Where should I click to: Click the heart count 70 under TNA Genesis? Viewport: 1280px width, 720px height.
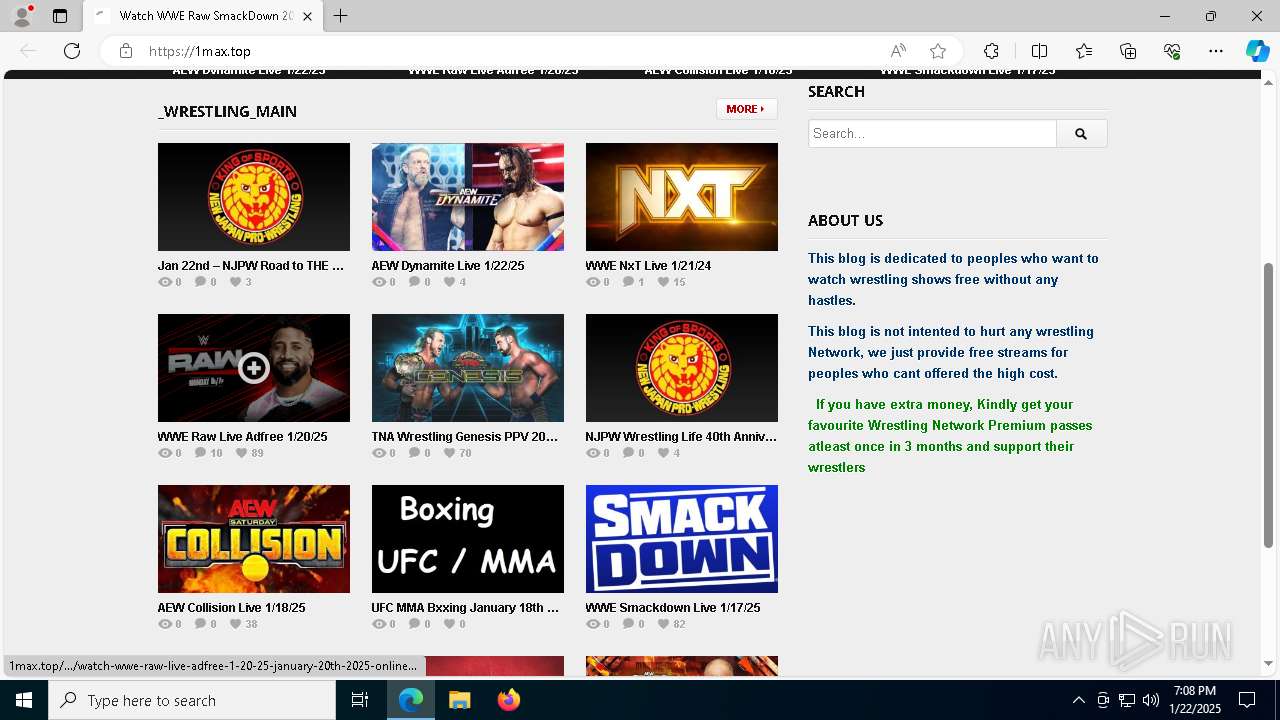click(457, 453)
